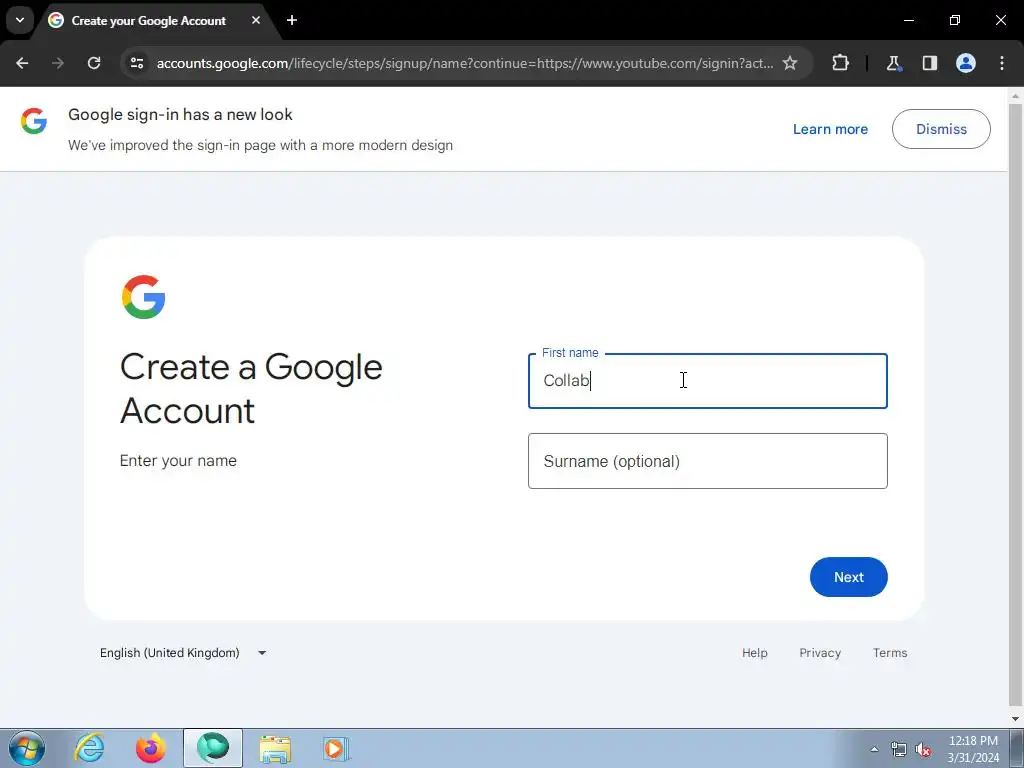Open the Privacy link
This screenshot has height=768, width=1024.
820,653
